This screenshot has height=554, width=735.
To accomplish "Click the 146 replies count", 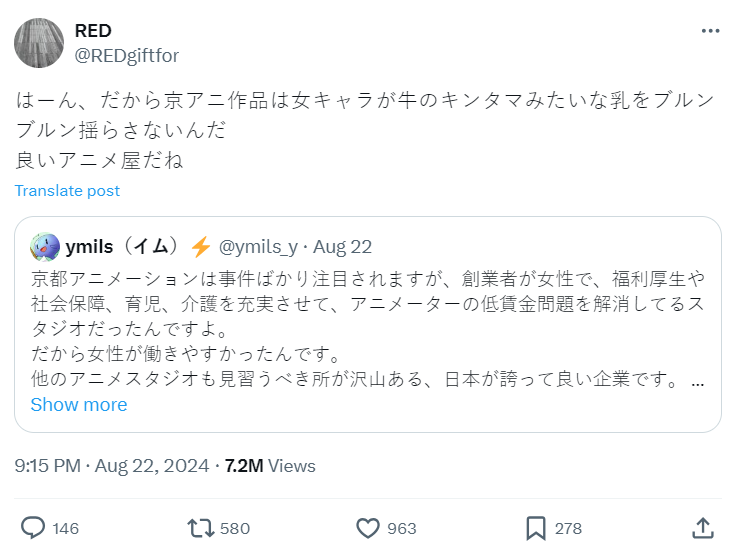I will 65,528.
